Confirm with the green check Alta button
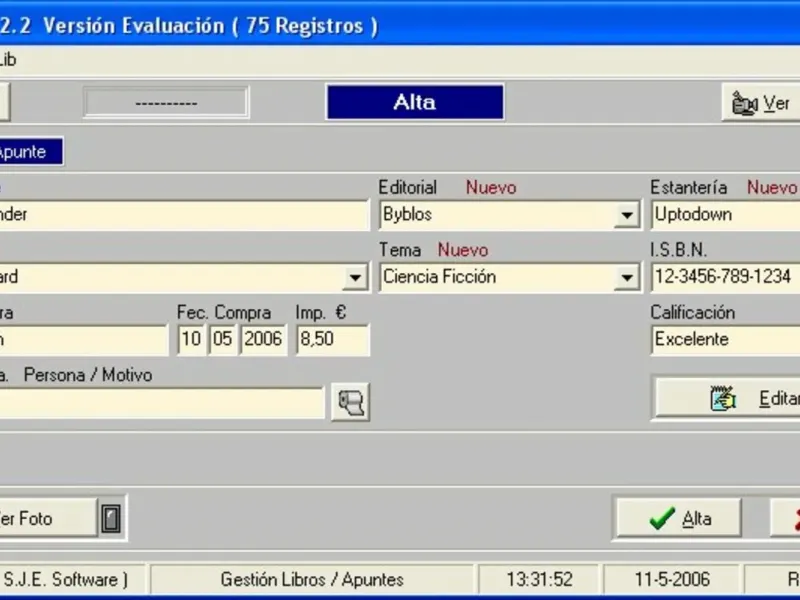 [678, 518]
